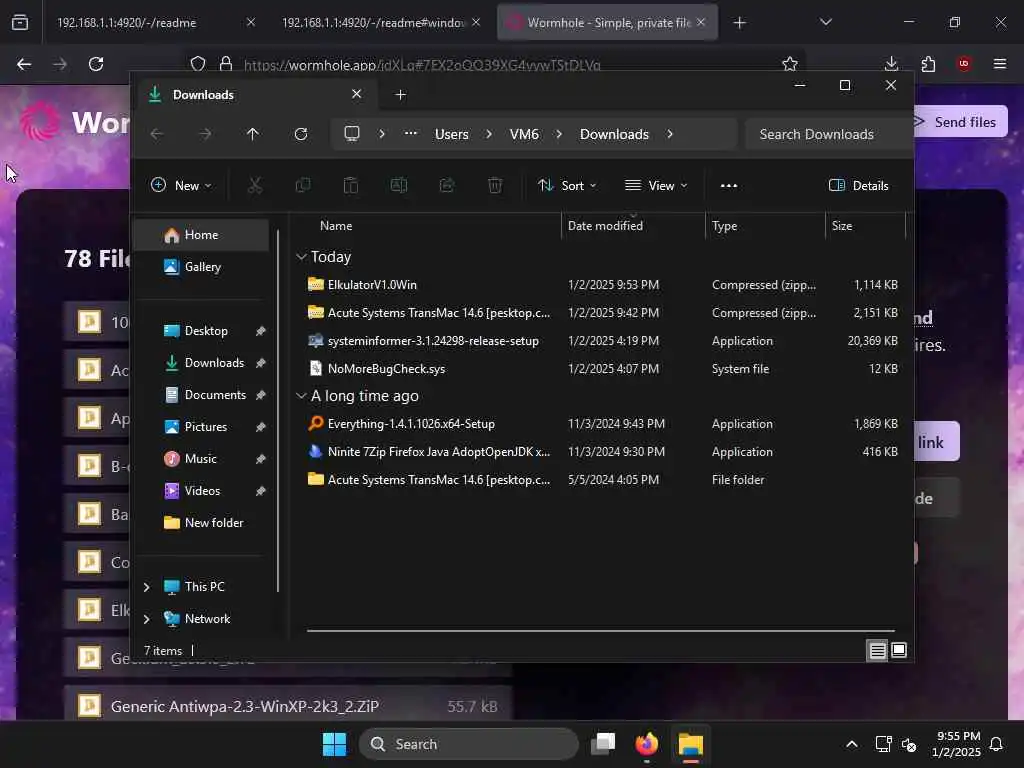Go forward in Explorer navigation

205,134
